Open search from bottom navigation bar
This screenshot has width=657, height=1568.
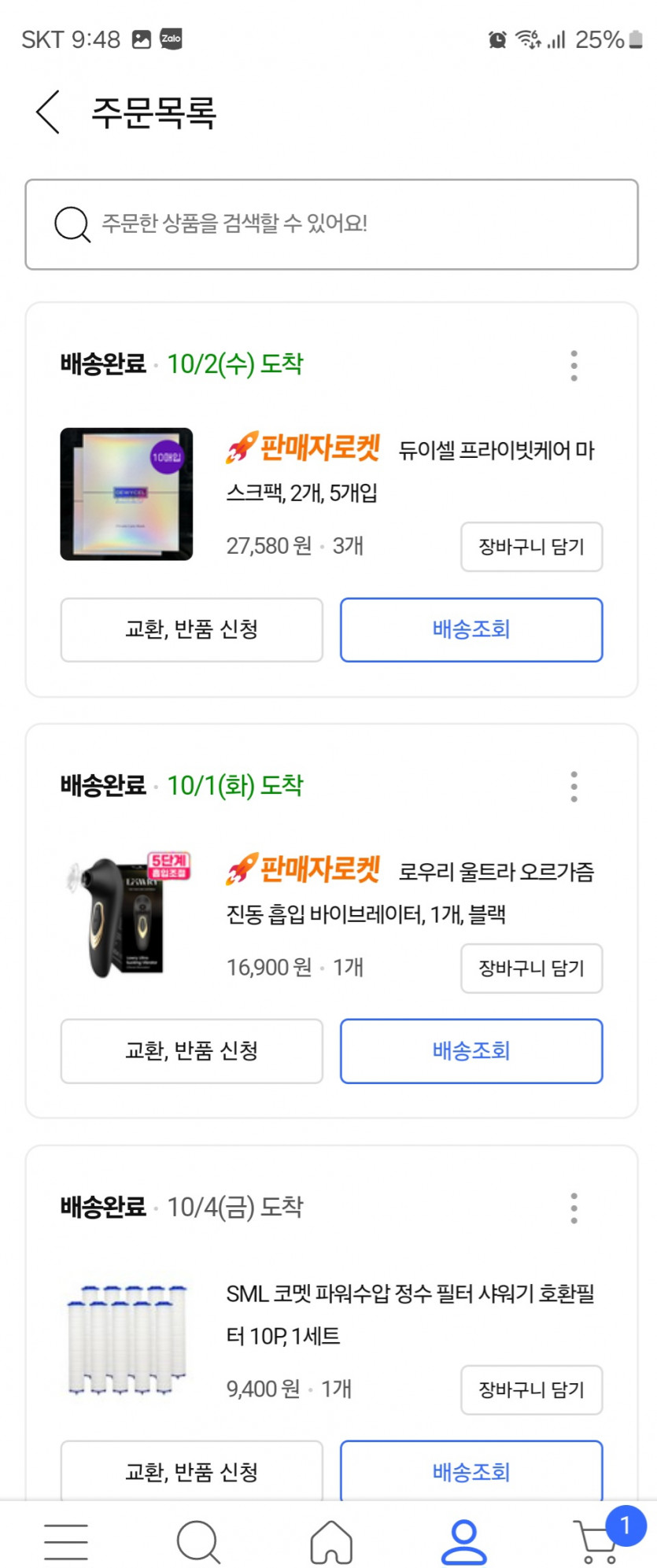pos(198,1540)
